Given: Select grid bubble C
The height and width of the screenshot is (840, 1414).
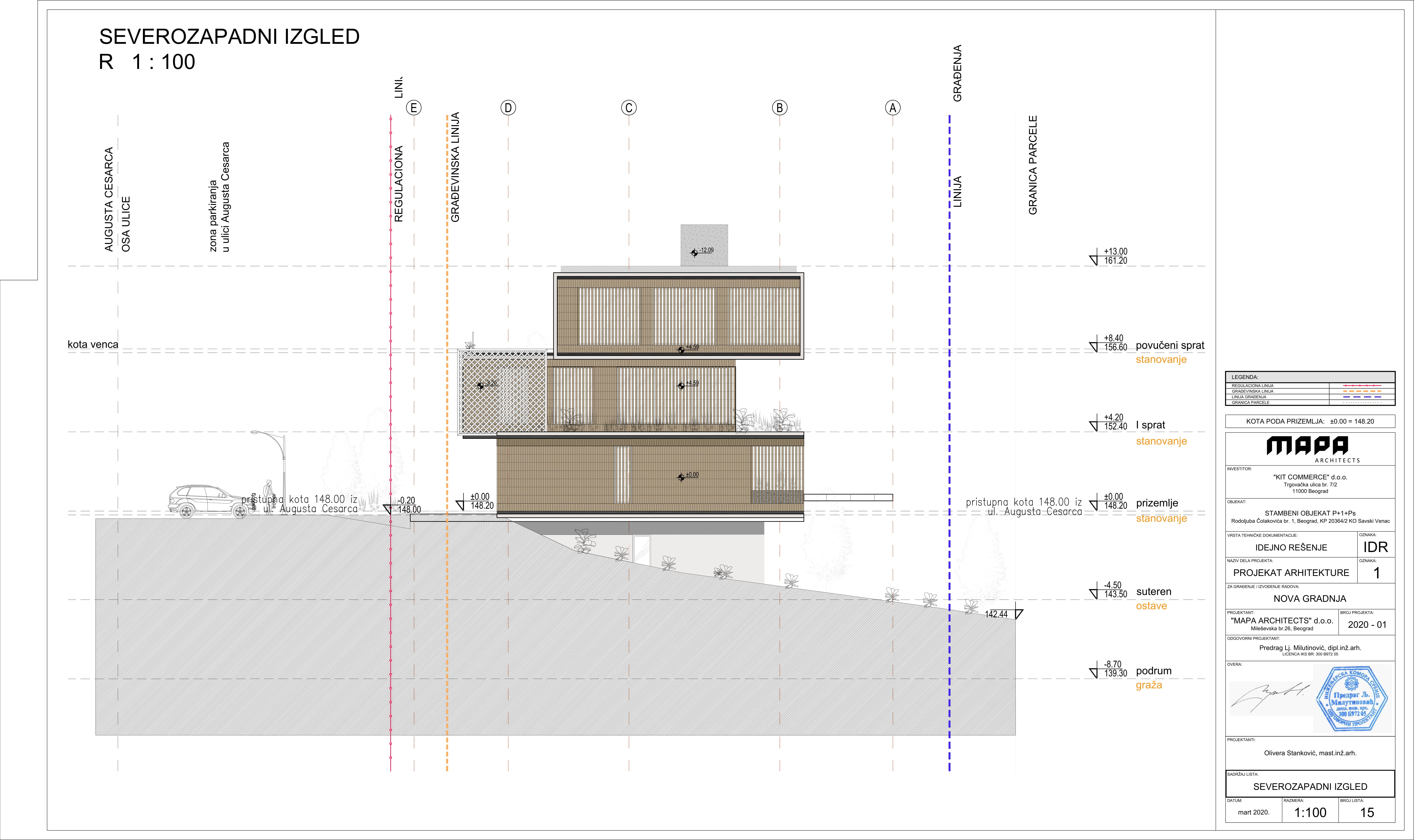Looking at the screenshot, I should tap(629, 107).
